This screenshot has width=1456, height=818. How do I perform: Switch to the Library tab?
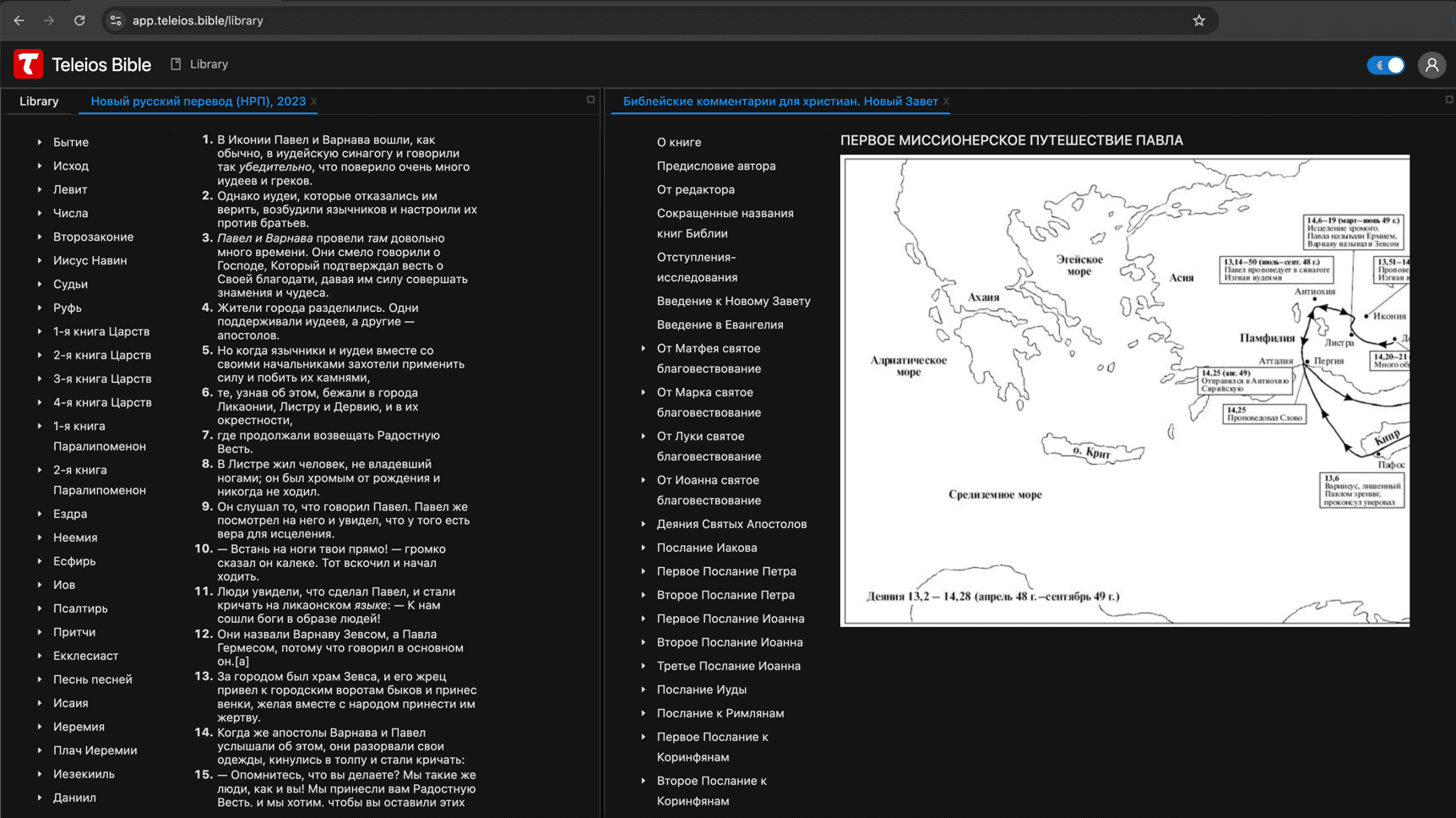39,101
